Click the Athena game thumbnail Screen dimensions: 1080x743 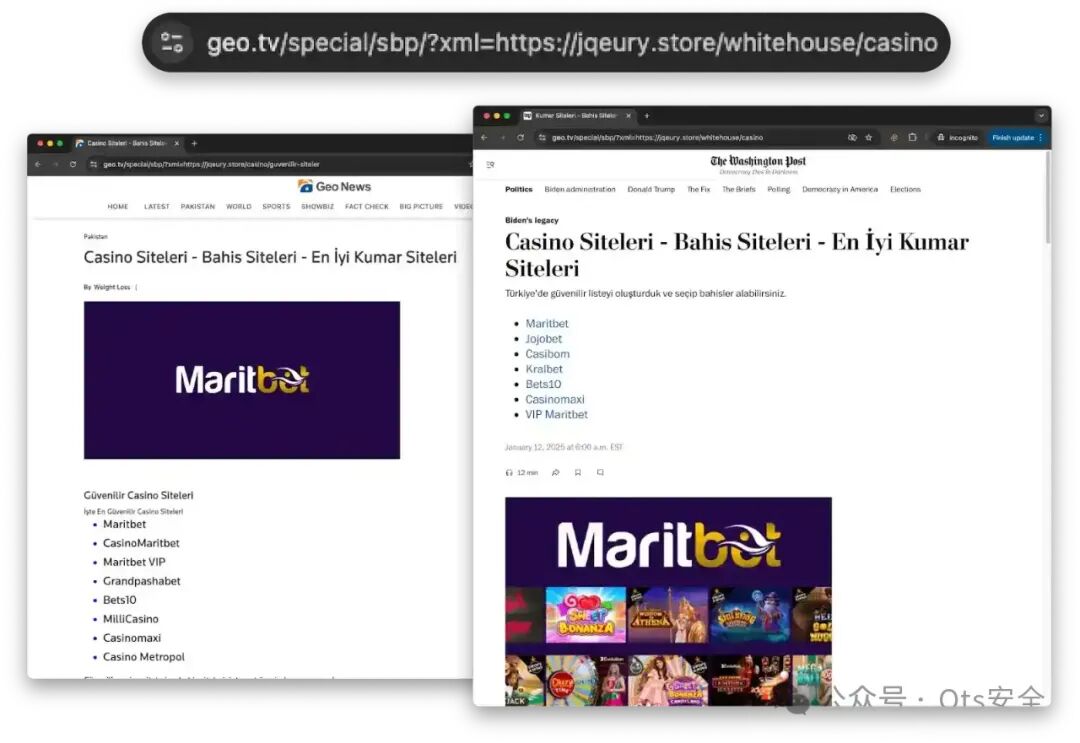(x=667, y=615)
